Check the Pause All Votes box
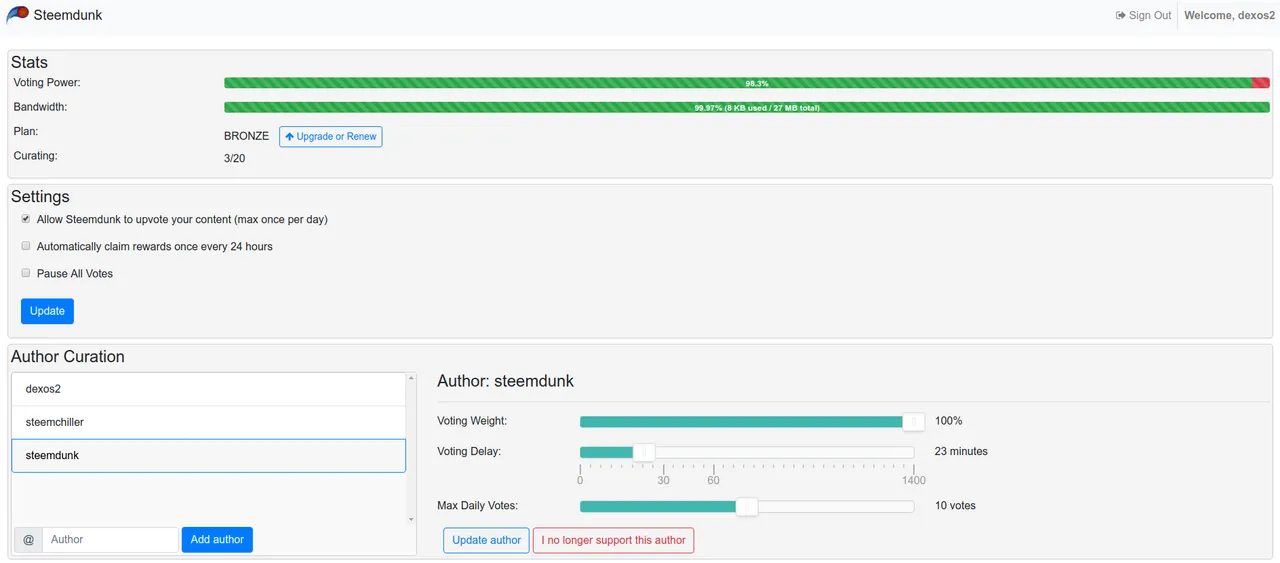The image size is (1280, 563). [x=26, y=273]
